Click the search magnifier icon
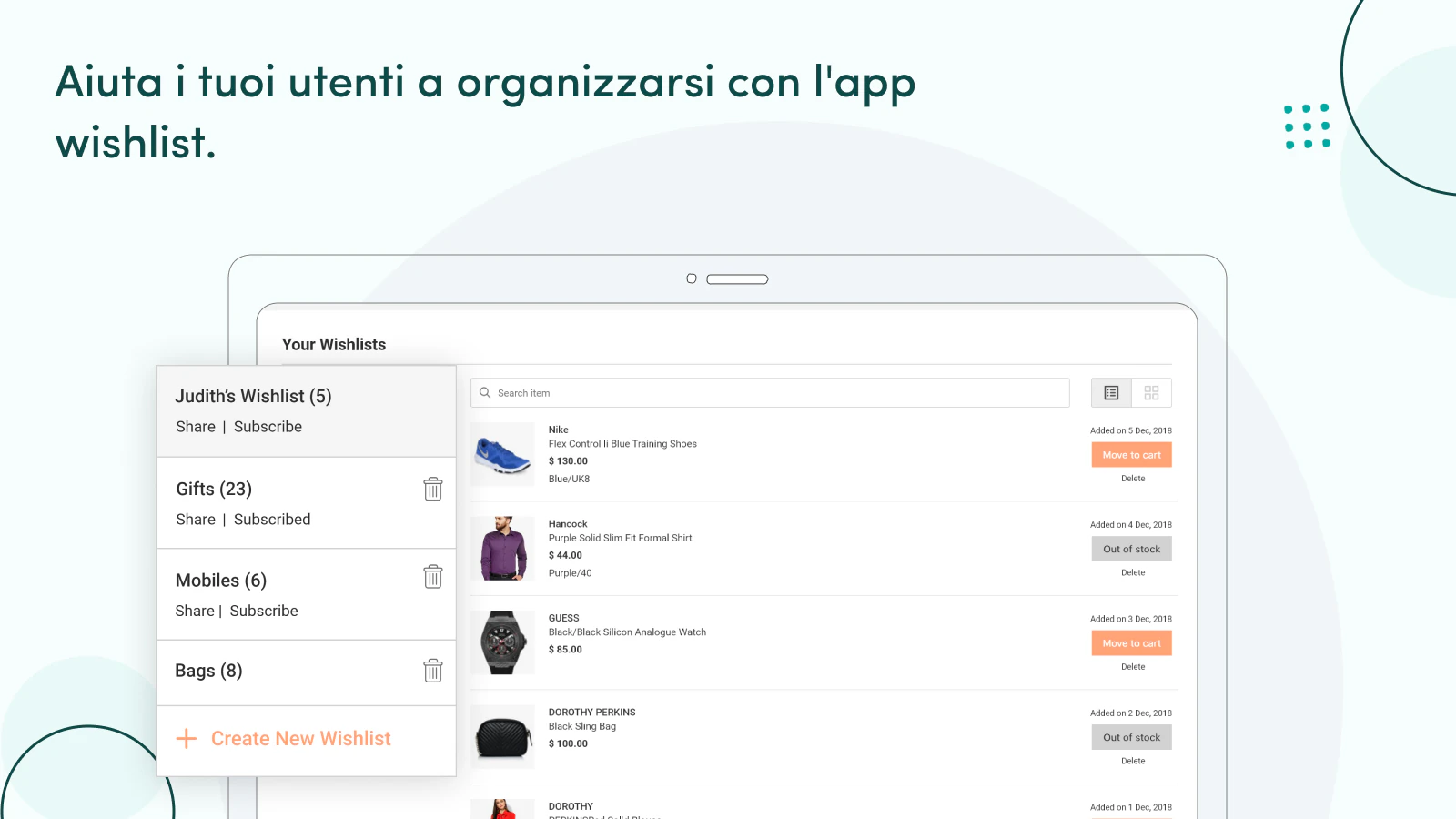The height and width of the screenshot is (819, 1456). 485,393
